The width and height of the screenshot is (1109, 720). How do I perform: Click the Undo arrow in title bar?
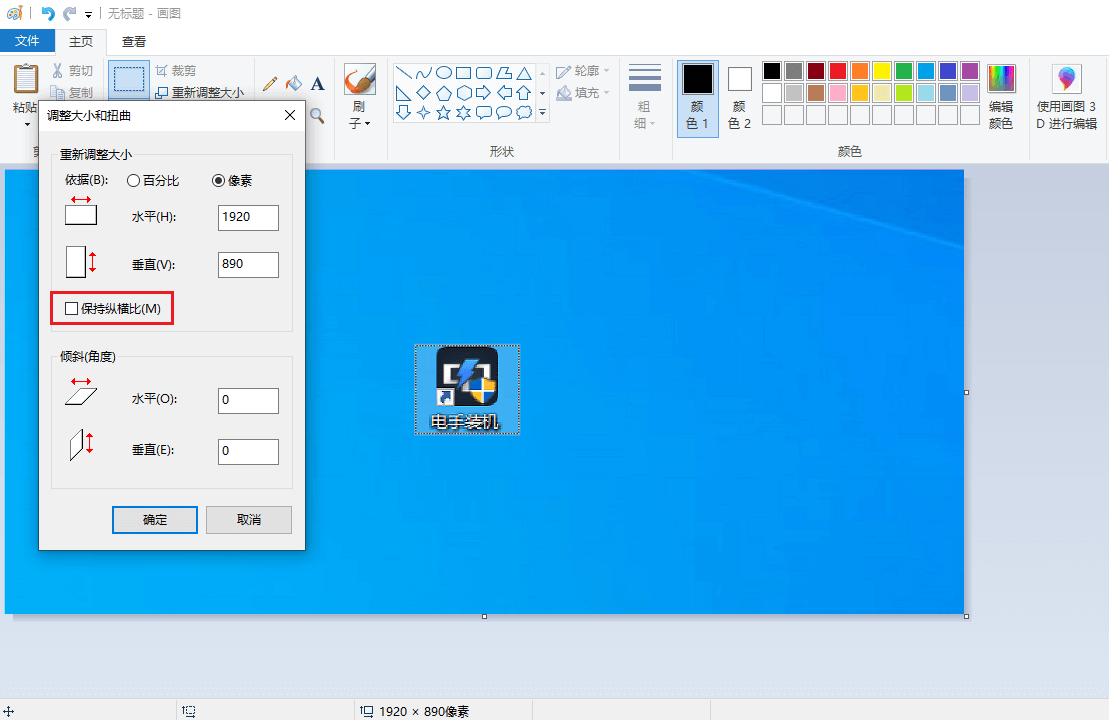point(47,14)
